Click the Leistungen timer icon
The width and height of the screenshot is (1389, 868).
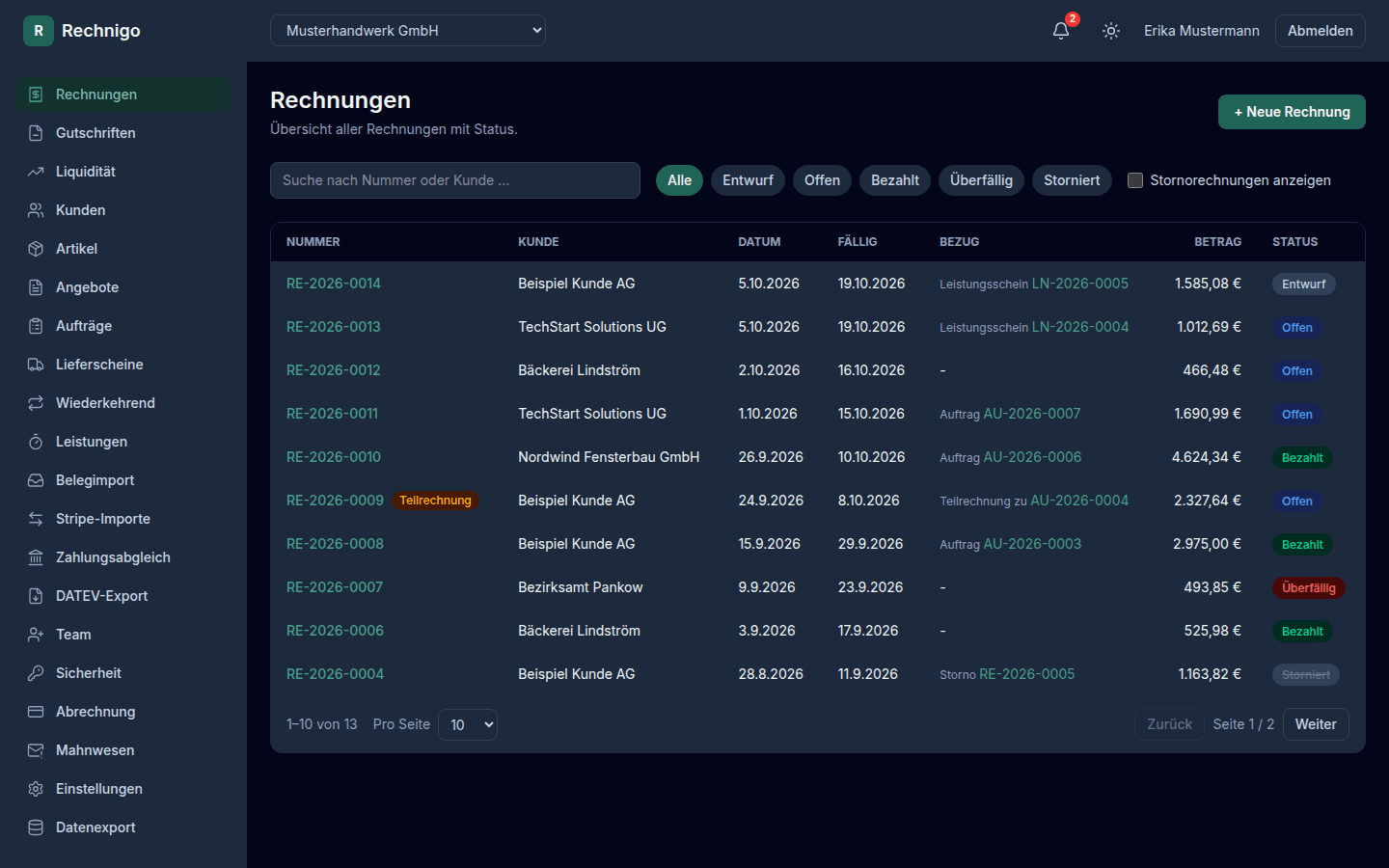click(36, 442)
